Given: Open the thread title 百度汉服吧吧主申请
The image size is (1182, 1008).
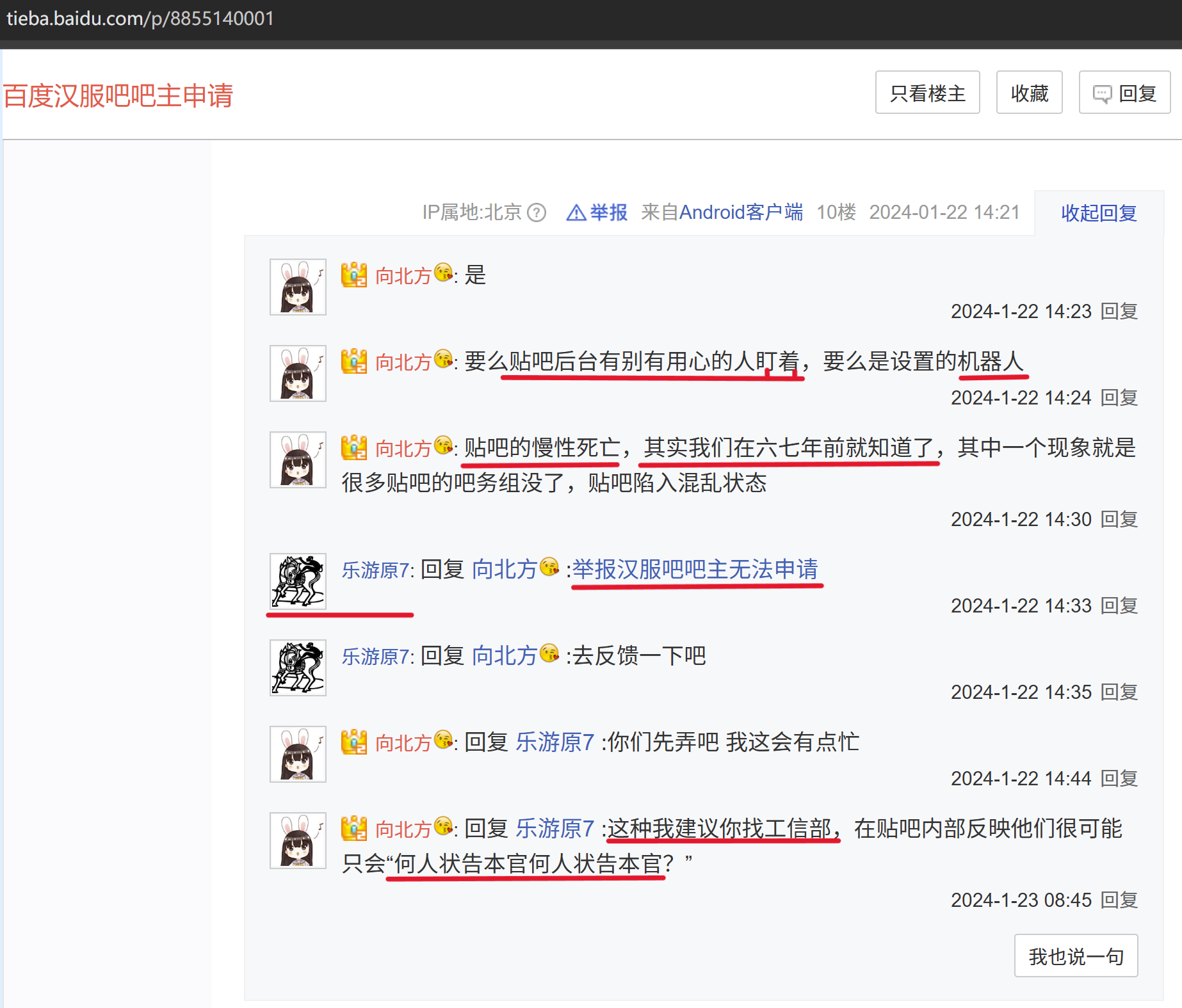Looking at the screenshot, I should pyautogui.click(x=118, y=96).
